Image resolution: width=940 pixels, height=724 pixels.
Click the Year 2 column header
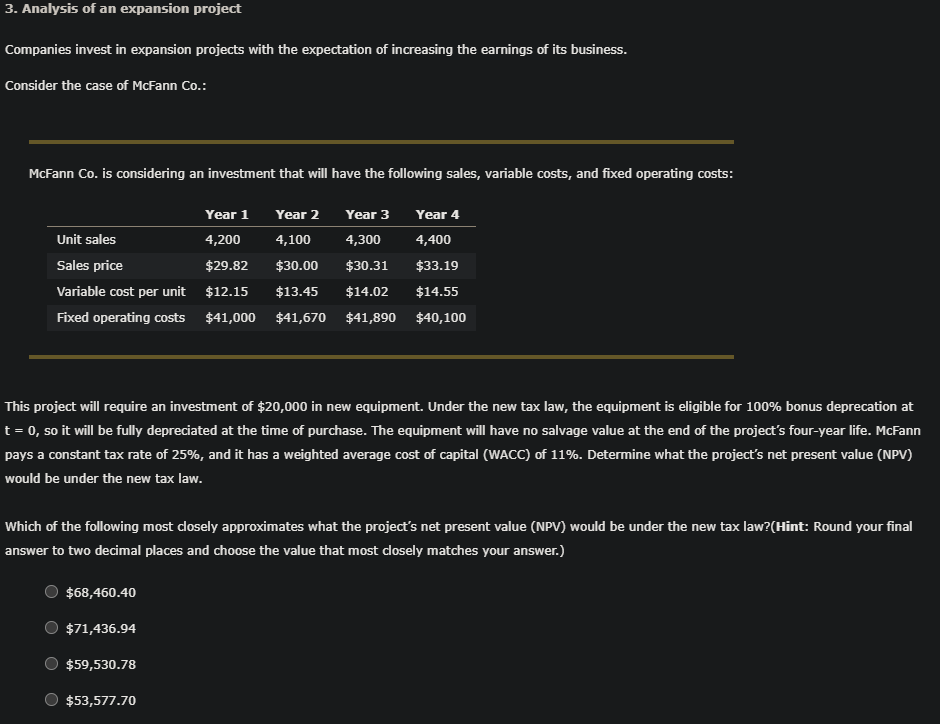point(297,214)
